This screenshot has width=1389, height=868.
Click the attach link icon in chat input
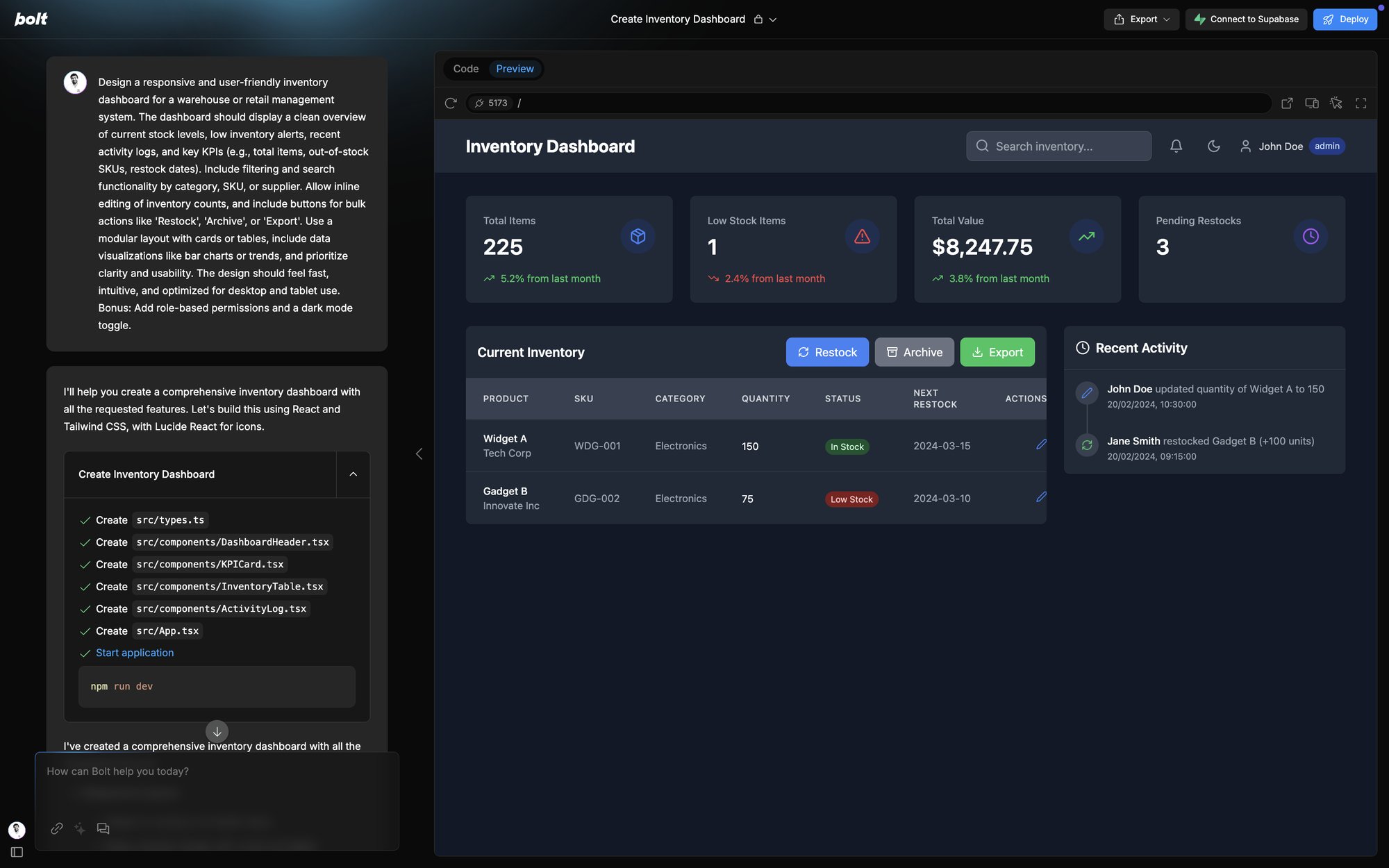click(x=57, y=828)
